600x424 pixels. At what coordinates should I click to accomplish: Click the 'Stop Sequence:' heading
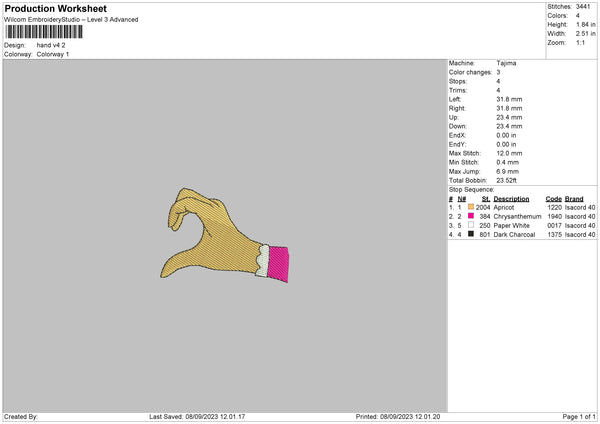(471, 190)
